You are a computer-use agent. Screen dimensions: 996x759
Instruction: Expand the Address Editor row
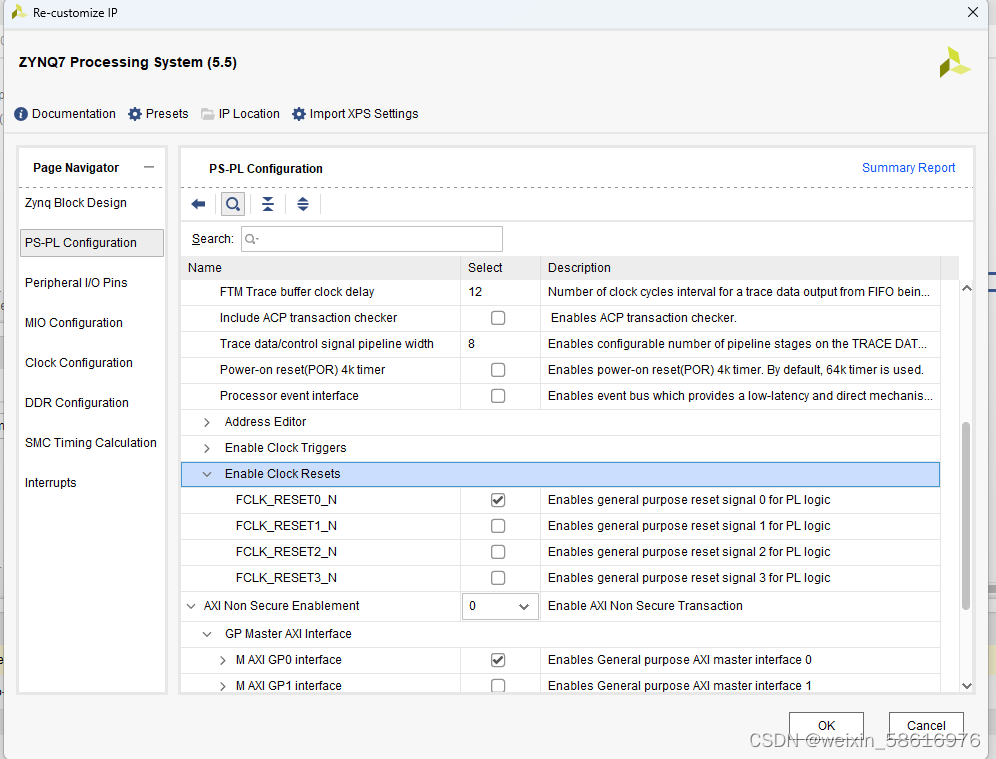click(x=207, y=422)
